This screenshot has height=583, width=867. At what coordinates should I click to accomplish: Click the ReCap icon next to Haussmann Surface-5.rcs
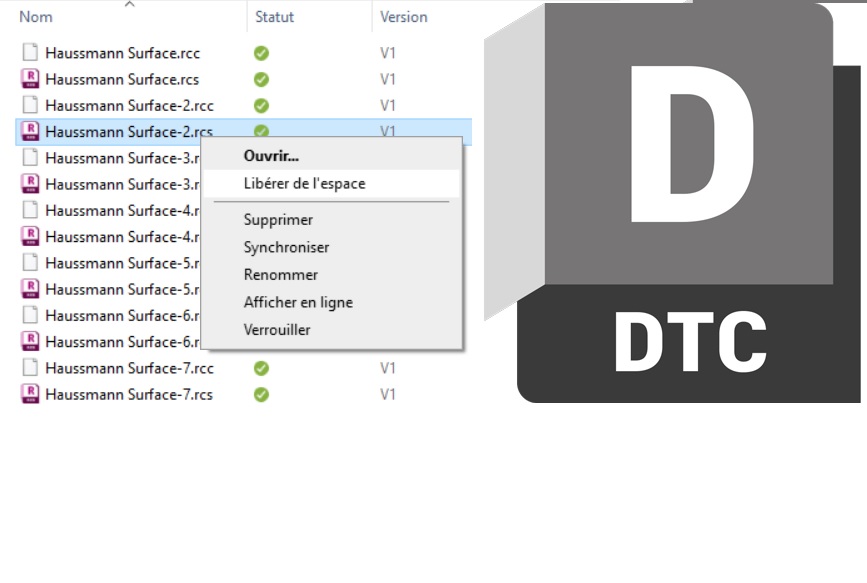29,289
